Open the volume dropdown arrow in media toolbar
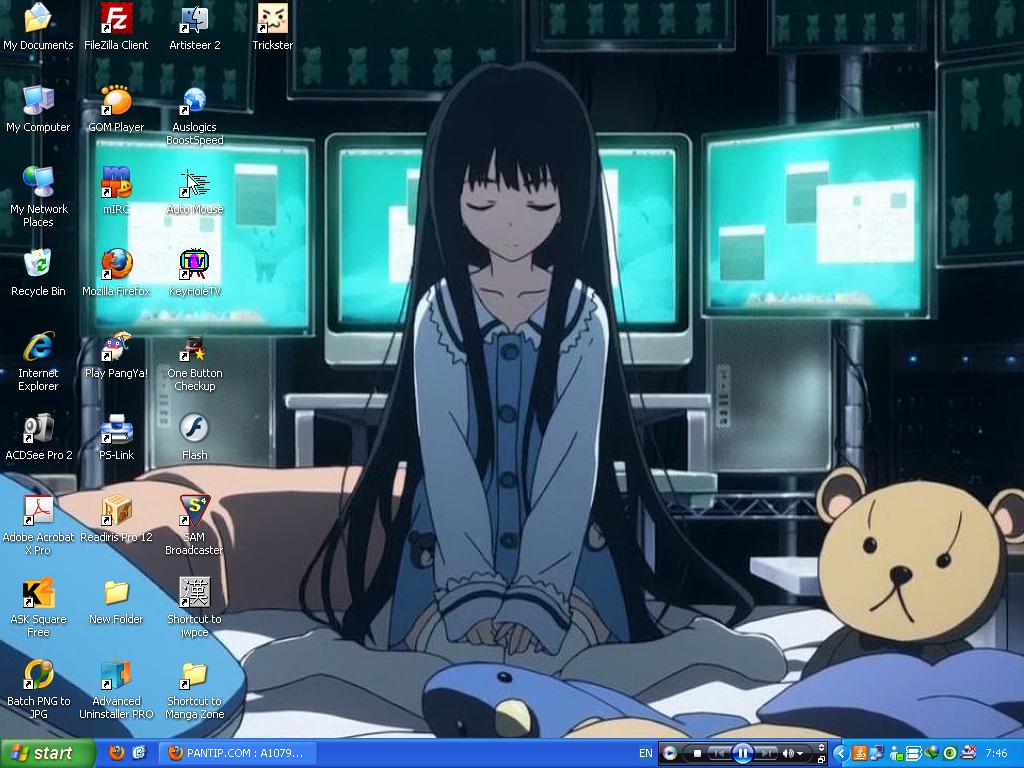1024x768 pixels. click(x=800, y=754)
